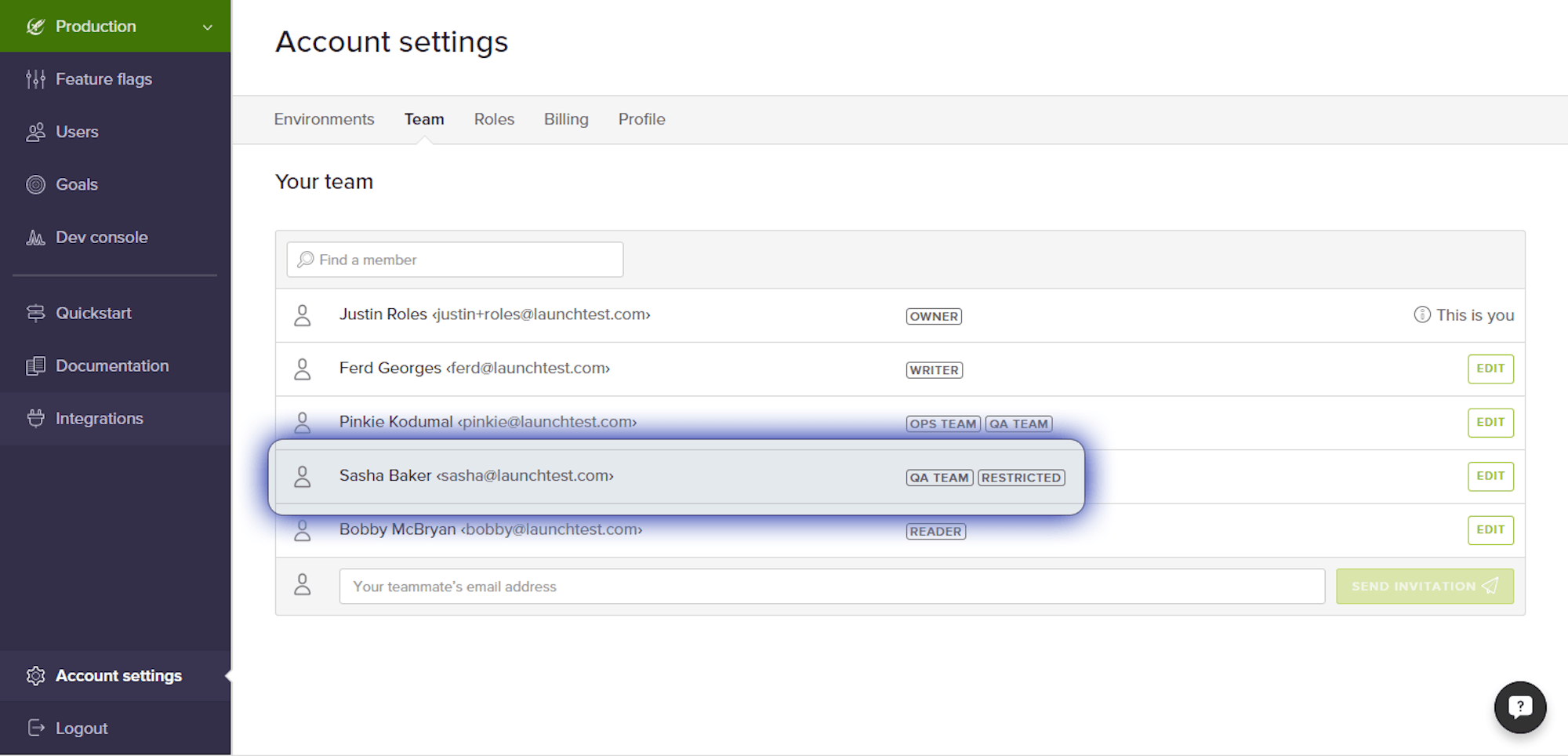Click EDIT for Bobby McBryan
The image size is (1568, 756).
(x=1490, y=530)
